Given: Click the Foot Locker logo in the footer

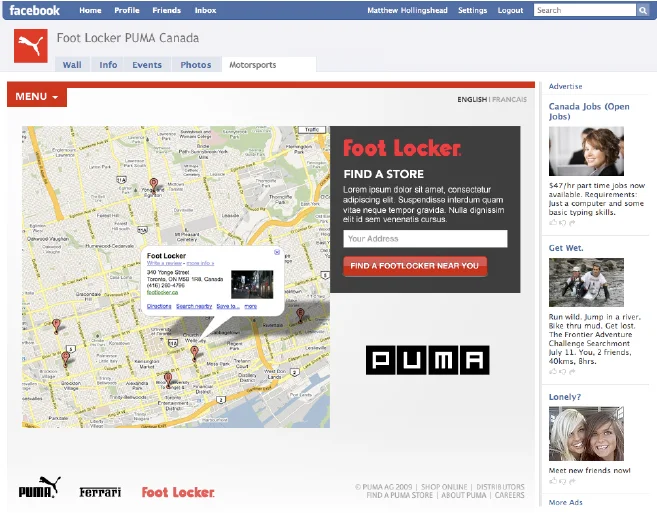Looking at the screenshot, I should pyautogui.click(x=178, y=492).
